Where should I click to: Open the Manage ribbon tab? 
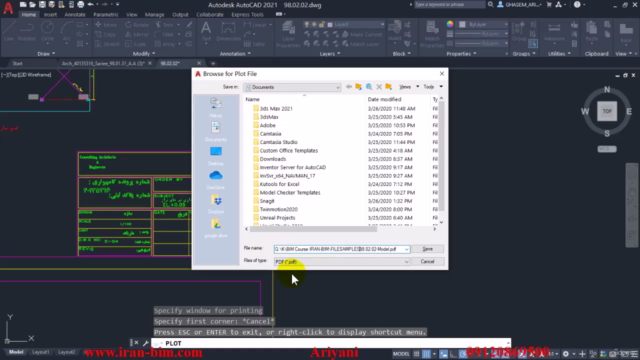click(154, 14)
